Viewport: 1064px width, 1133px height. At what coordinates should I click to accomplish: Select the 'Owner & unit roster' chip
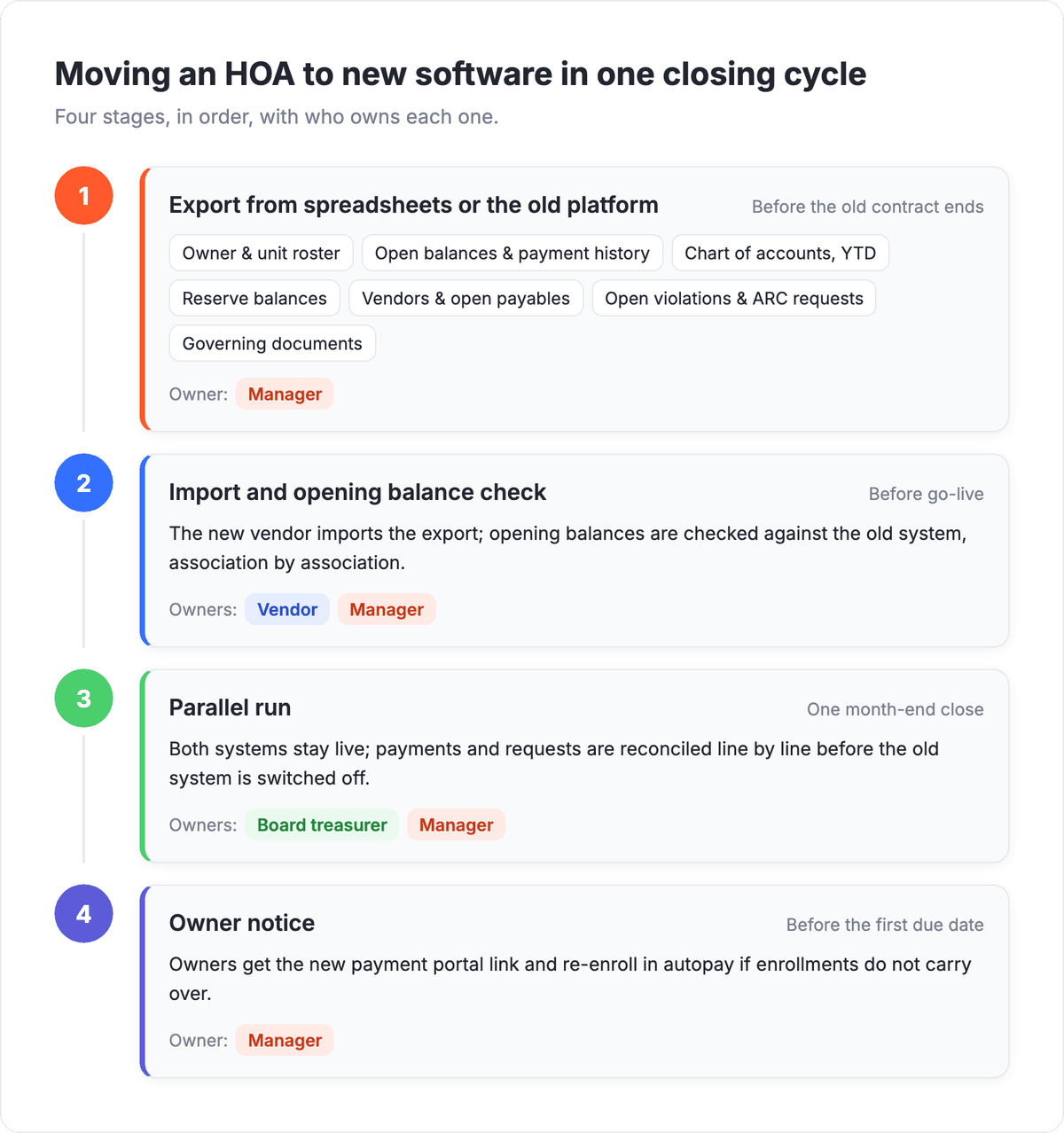pyautogui.click(x=261, y=254)
